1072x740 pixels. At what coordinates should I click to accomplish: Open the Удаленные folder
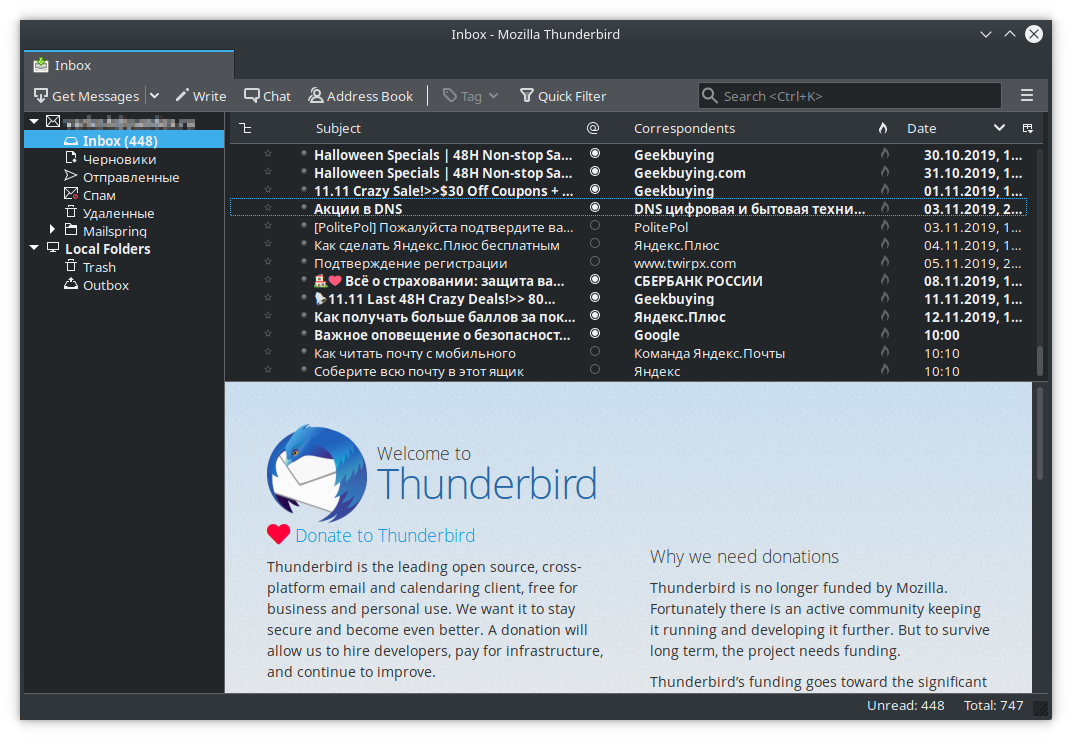click(x=118, y=213)
